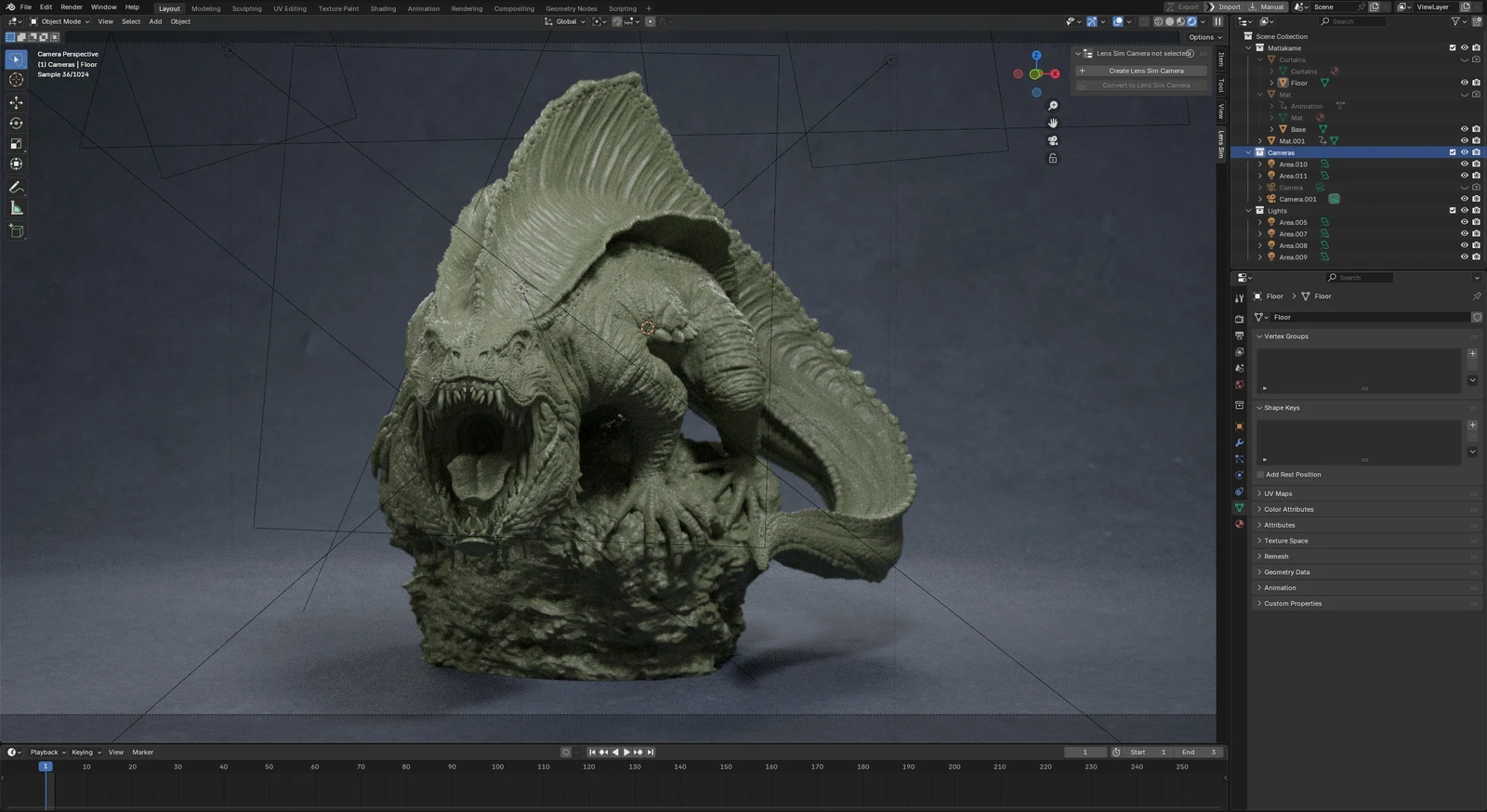Click the Add Cube tool icon
The image size is (1487, 812).
pos(16,230)
